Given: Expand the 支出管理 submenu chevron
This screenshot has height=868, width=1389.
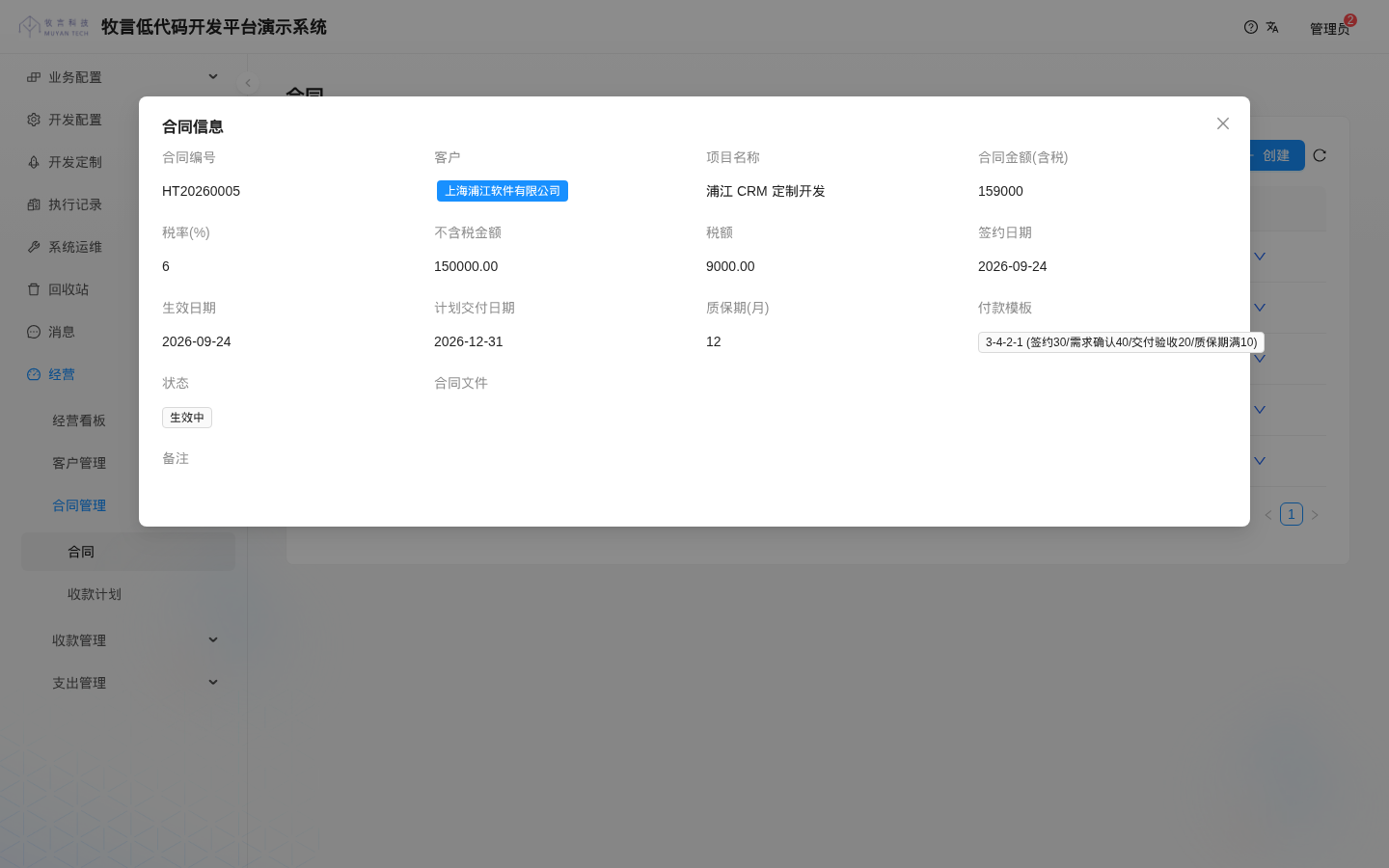Looking at the screenshot, I should [213, 683].
